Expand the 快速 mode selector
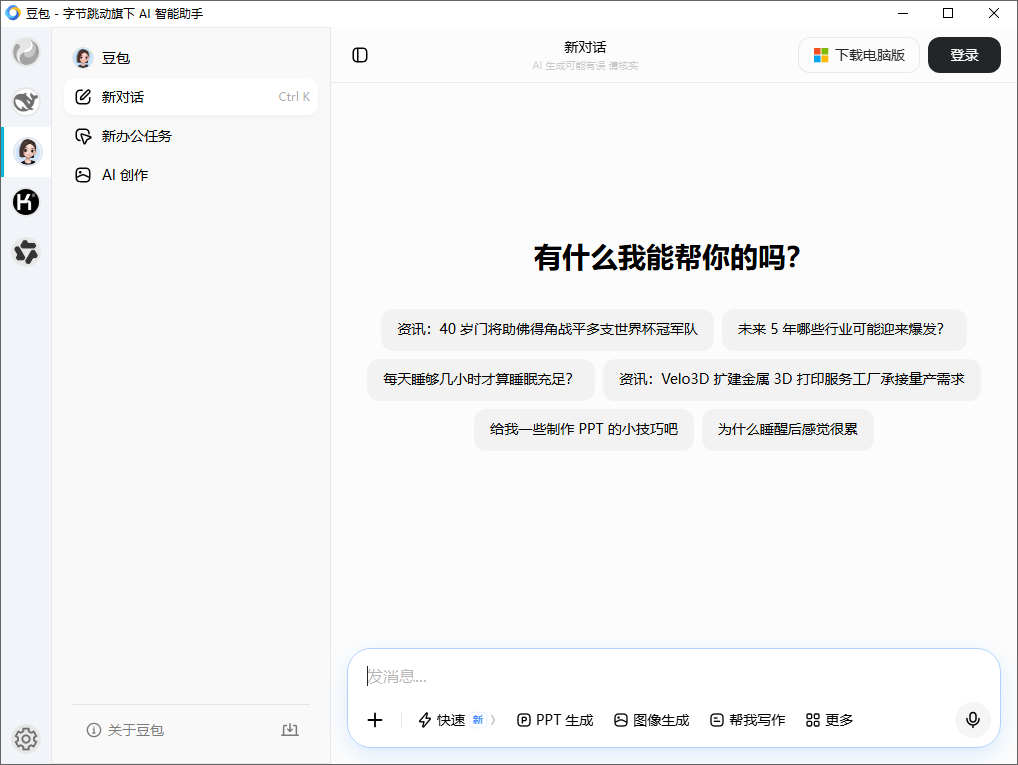Screen dimensions: 1018x765 point(457,720)
